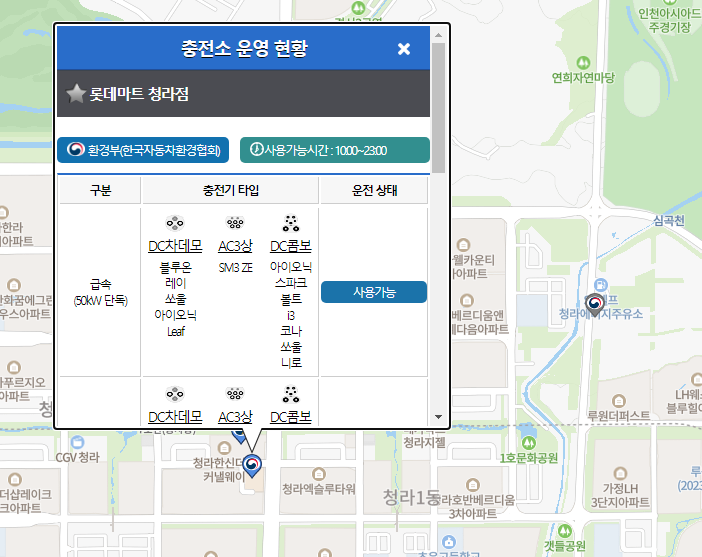This screenshot has width=702, height=557.
Task: Click 푸르지오 아파트 building icon
Action: point(14,367)
